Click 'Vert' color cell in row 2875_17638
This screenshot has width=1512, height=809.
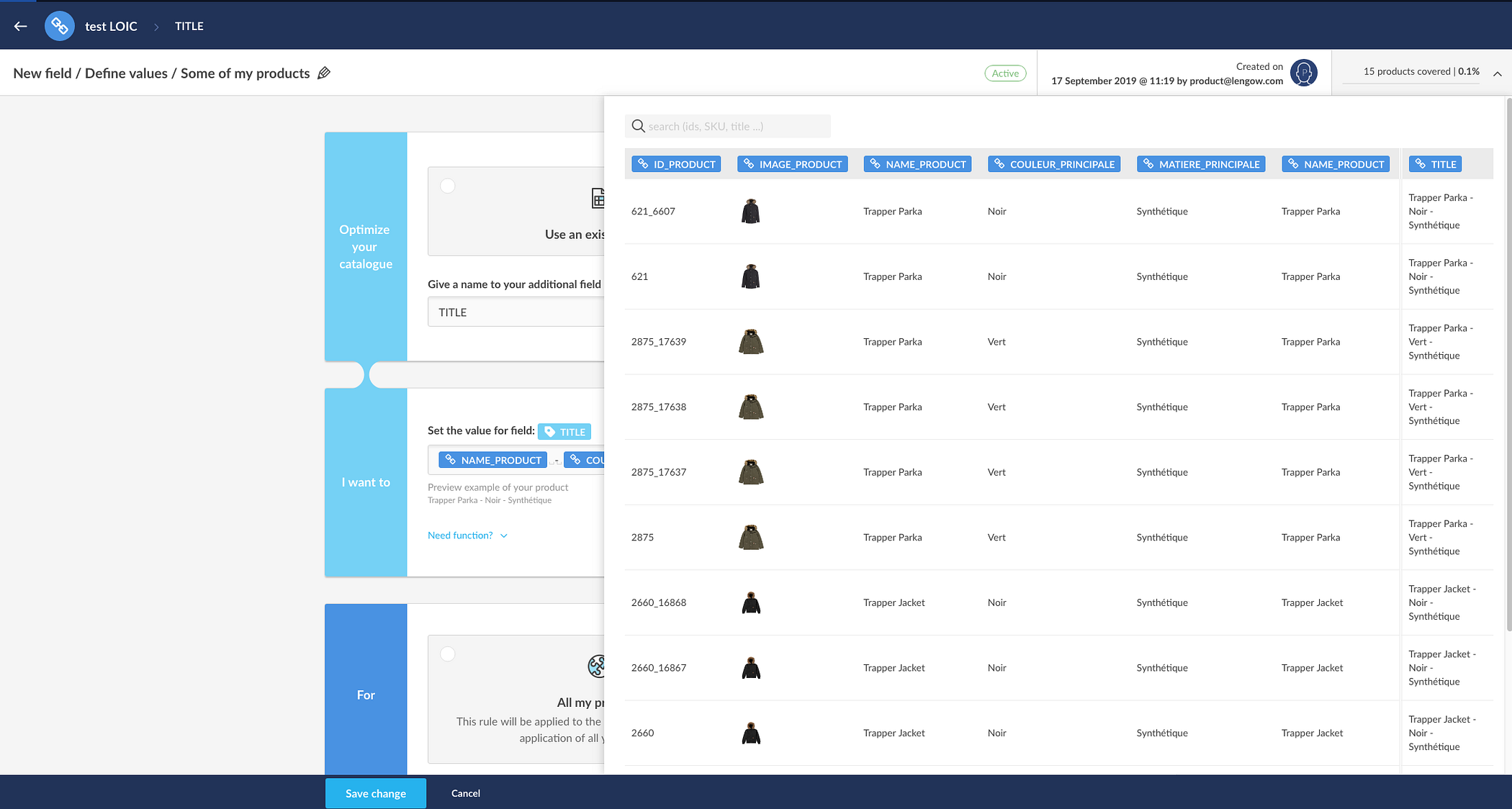(x=996, y=407)
